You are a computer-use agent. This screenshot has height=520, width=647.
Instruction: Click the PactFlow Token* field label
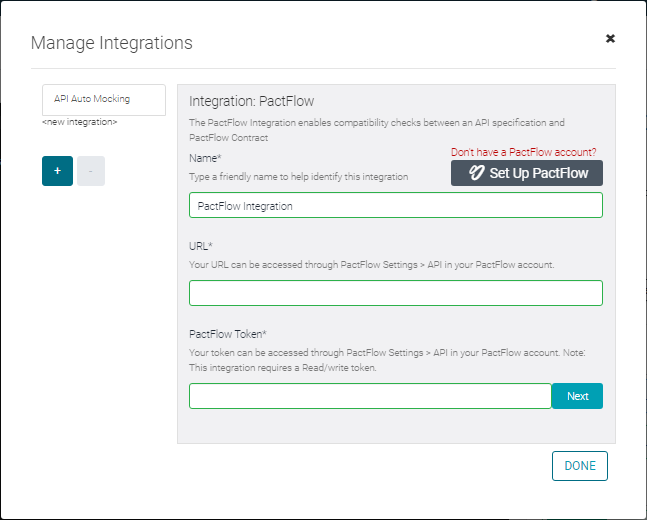click(227, 334)
